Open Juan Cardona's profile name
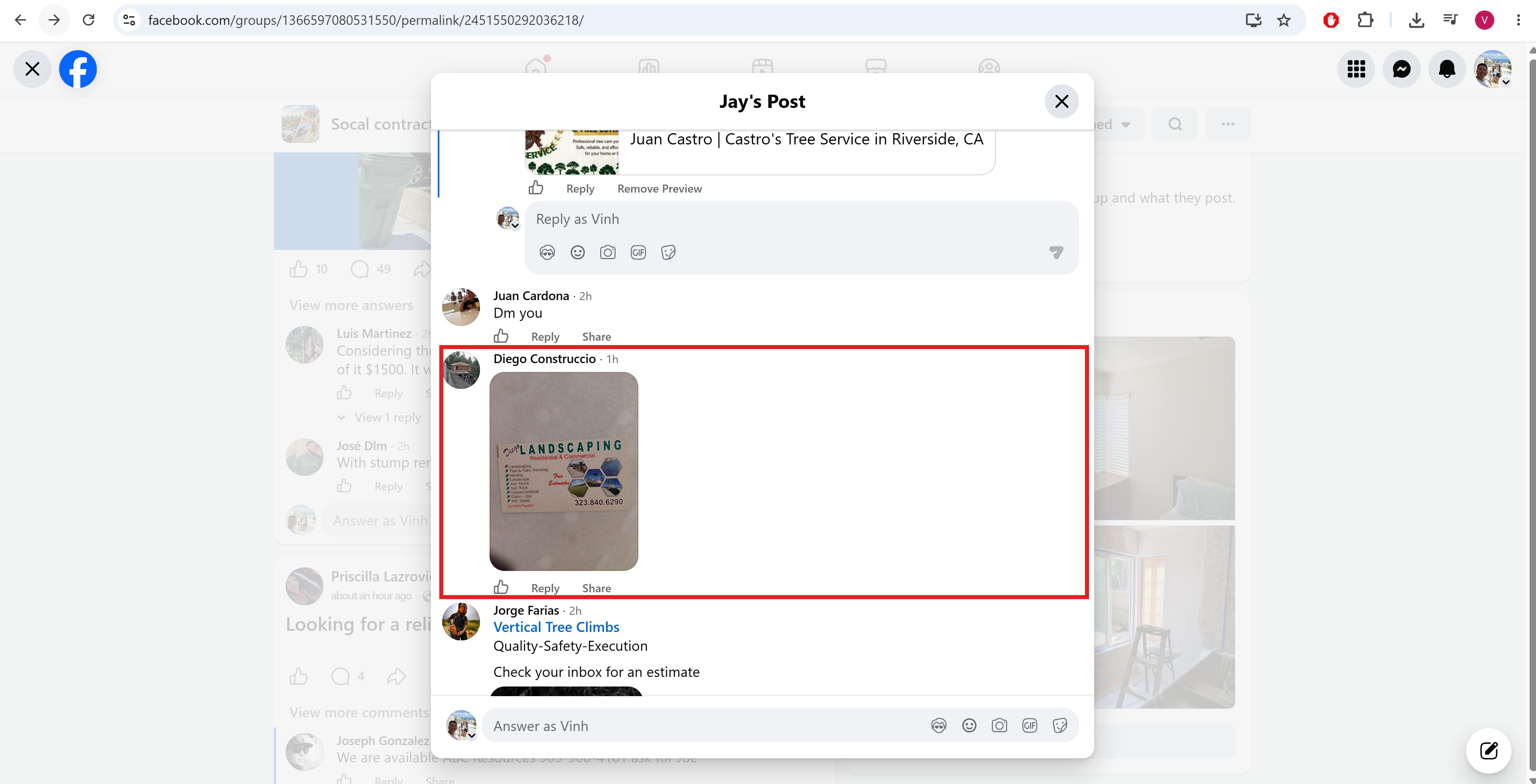 pyautogui.click(x=531, y=296)
